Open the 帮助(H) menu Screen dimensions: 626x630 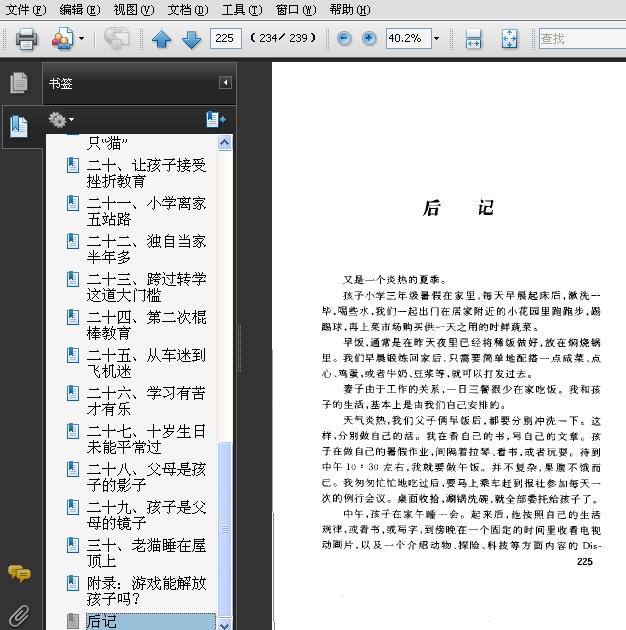pyautogui.click(x=350, y=10)
